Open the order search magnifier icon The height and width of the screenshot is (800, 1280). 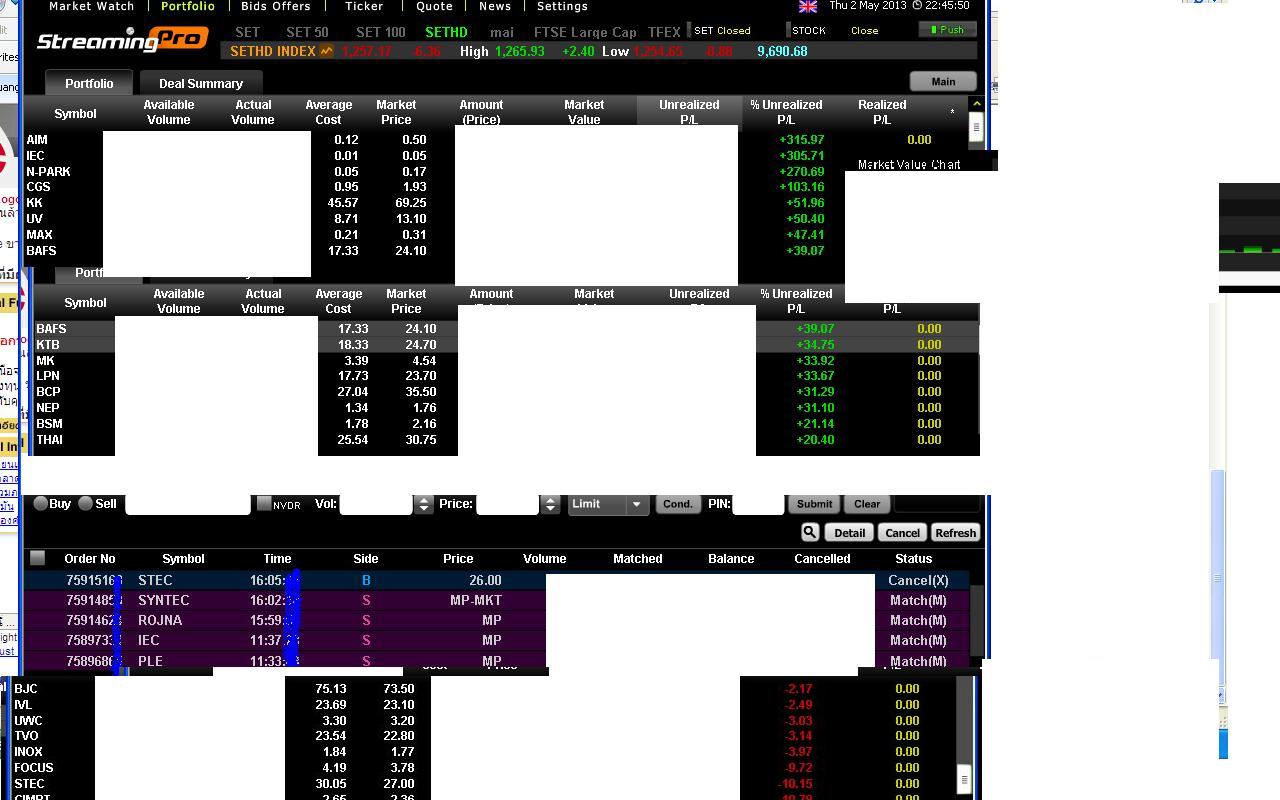[810, 532]
